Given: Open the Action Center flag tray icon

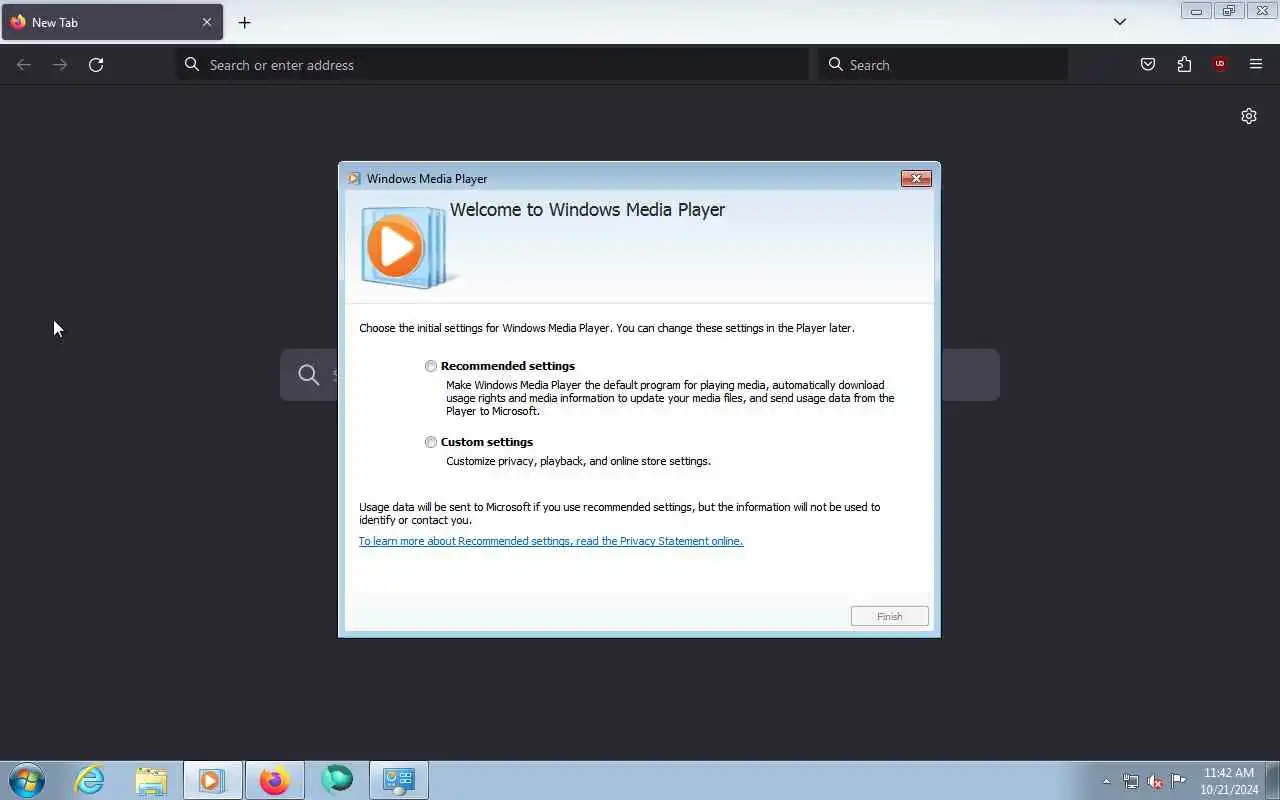Looking at the screenshot, I should pos(1179,782).
